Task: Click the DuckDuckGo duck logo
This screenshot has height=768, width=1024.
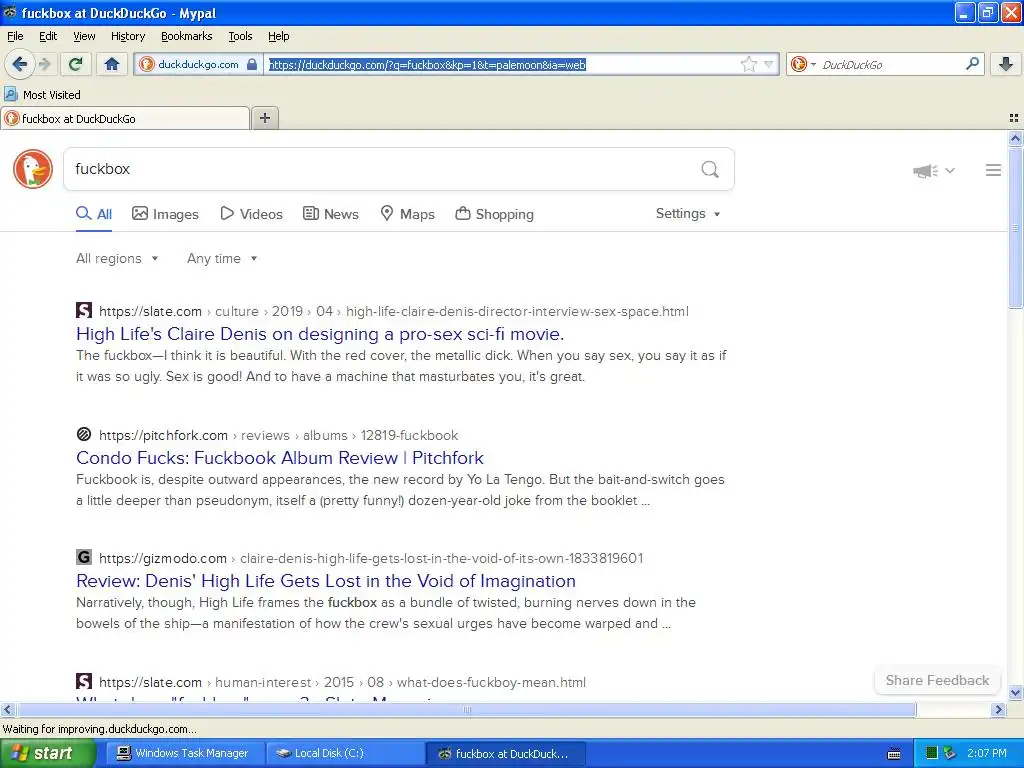Action: (x=33, y=169)
